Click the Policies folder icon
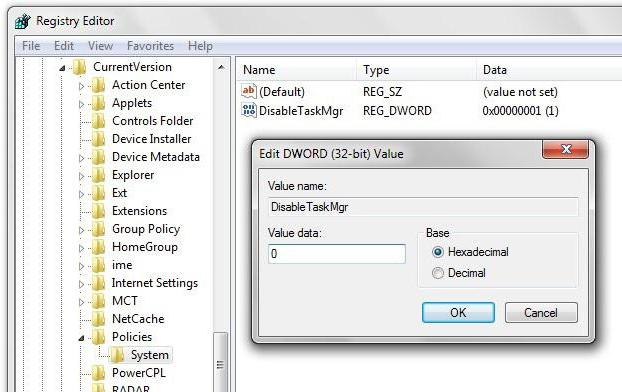The height and width of the screenshot is (392, 622). (98, 337)
